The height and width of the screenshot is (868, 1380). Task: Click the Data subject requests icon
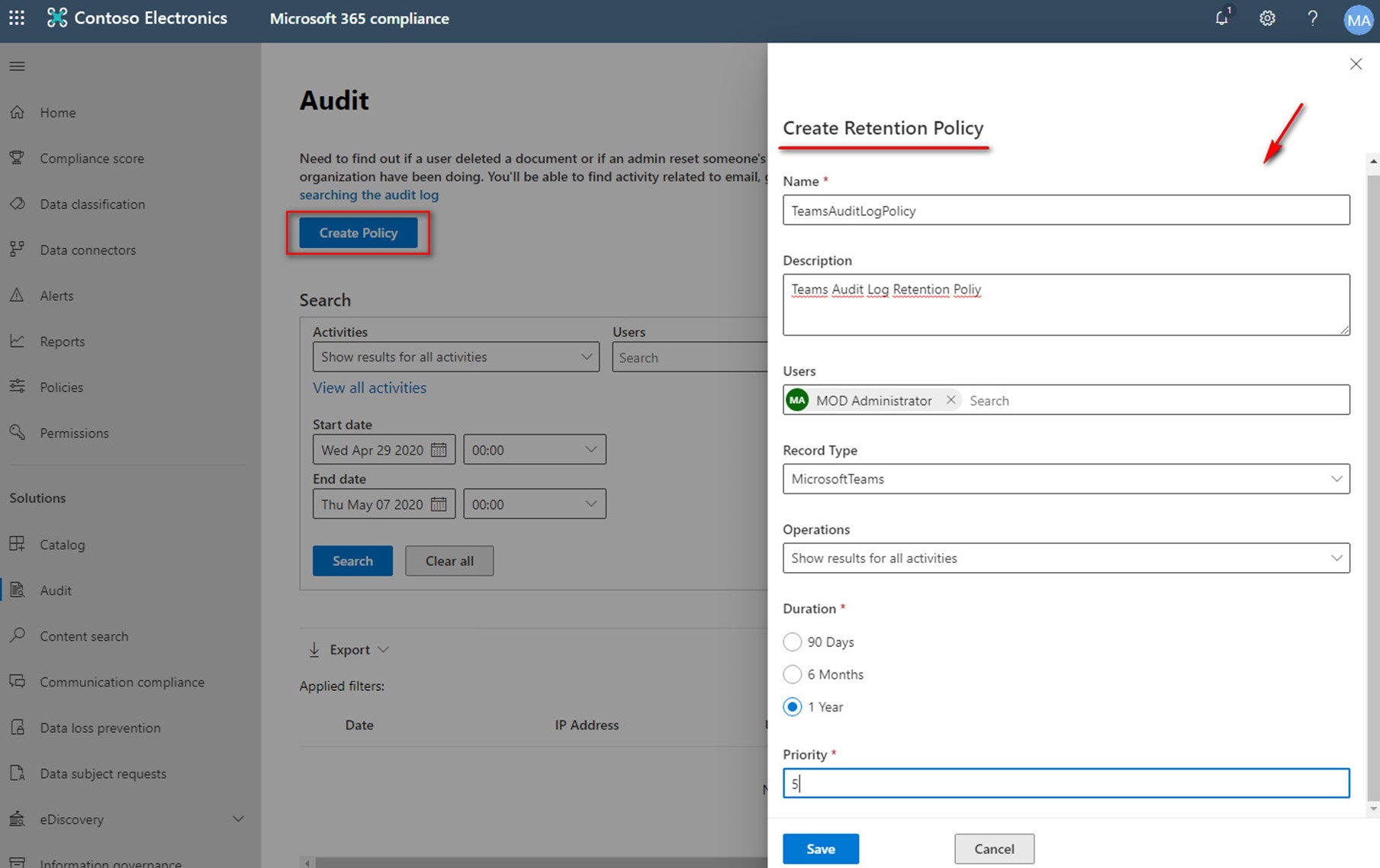(x=18, y=773)
